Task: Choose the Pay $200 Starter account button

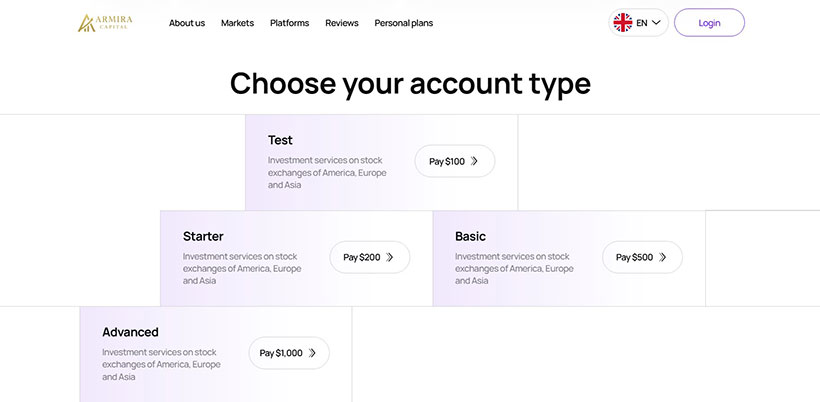Action: click(370, 257)
